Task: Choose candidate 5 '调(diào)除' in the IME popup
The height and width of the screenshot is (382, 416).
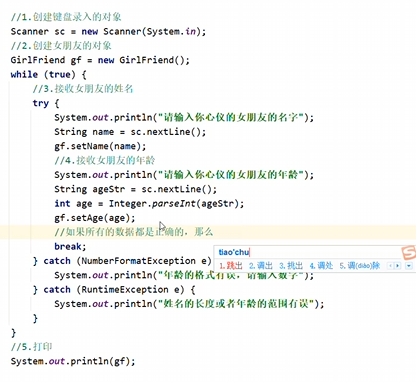Action: (360, 266)
